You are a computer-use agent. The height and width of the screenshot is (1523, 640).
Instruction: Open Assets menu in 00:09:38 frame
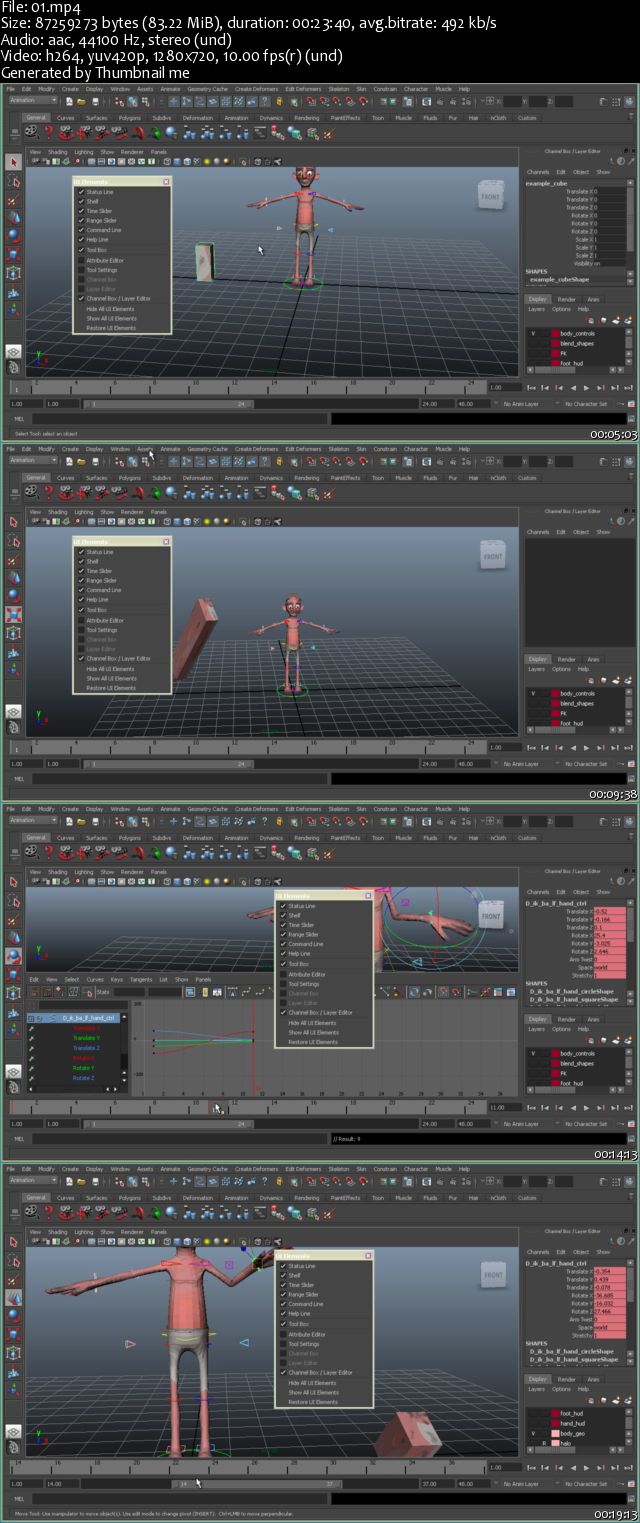(145, 449)
